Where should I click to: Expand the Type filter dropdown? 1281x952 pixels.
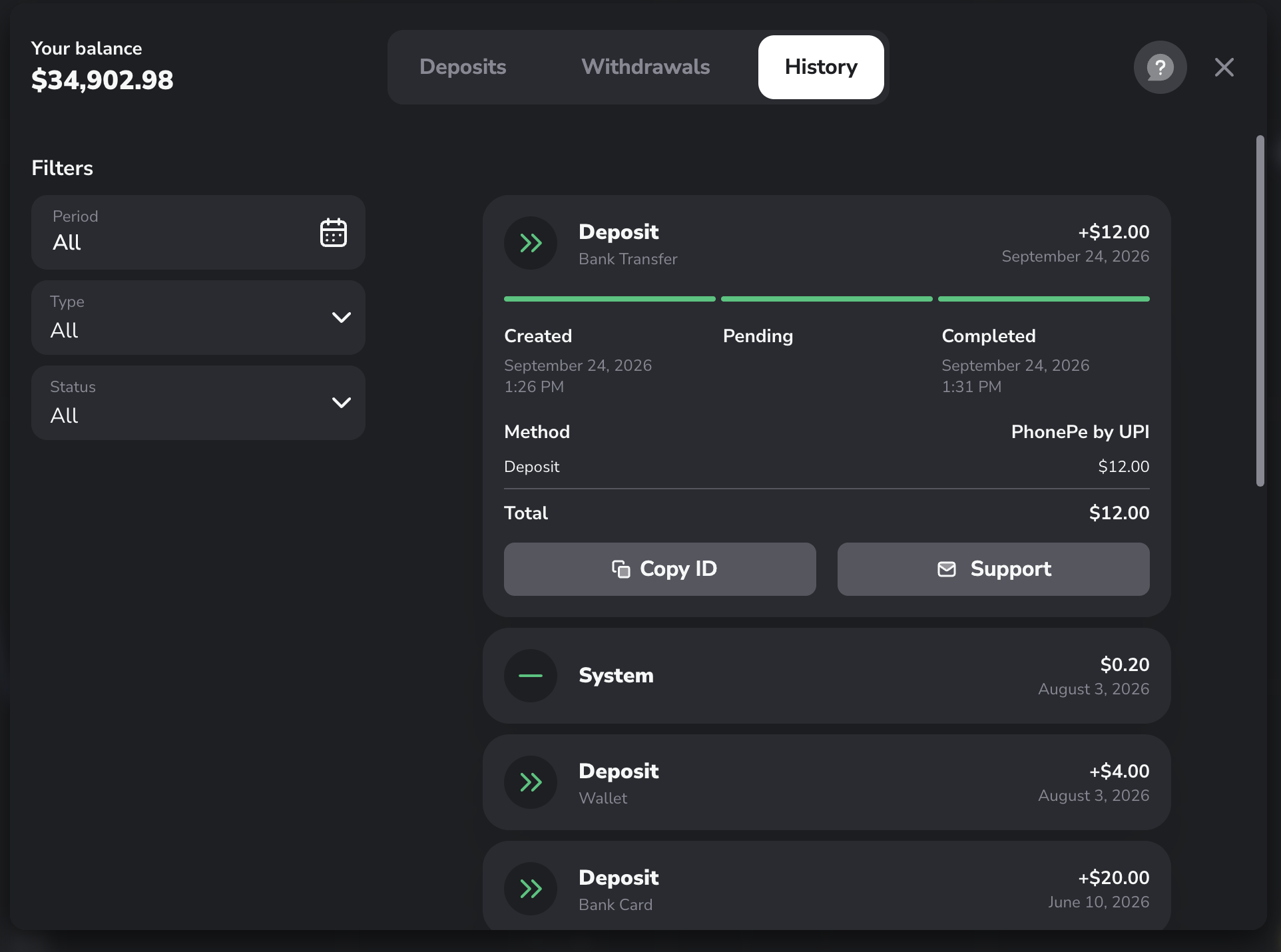(x=198, y=318)
